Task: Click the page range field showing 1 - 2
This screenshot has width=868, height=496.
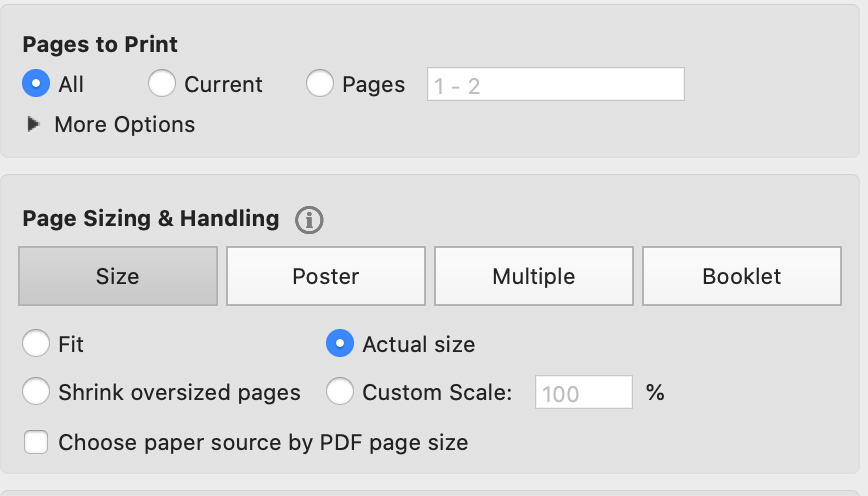Action: tap(556, 85)
